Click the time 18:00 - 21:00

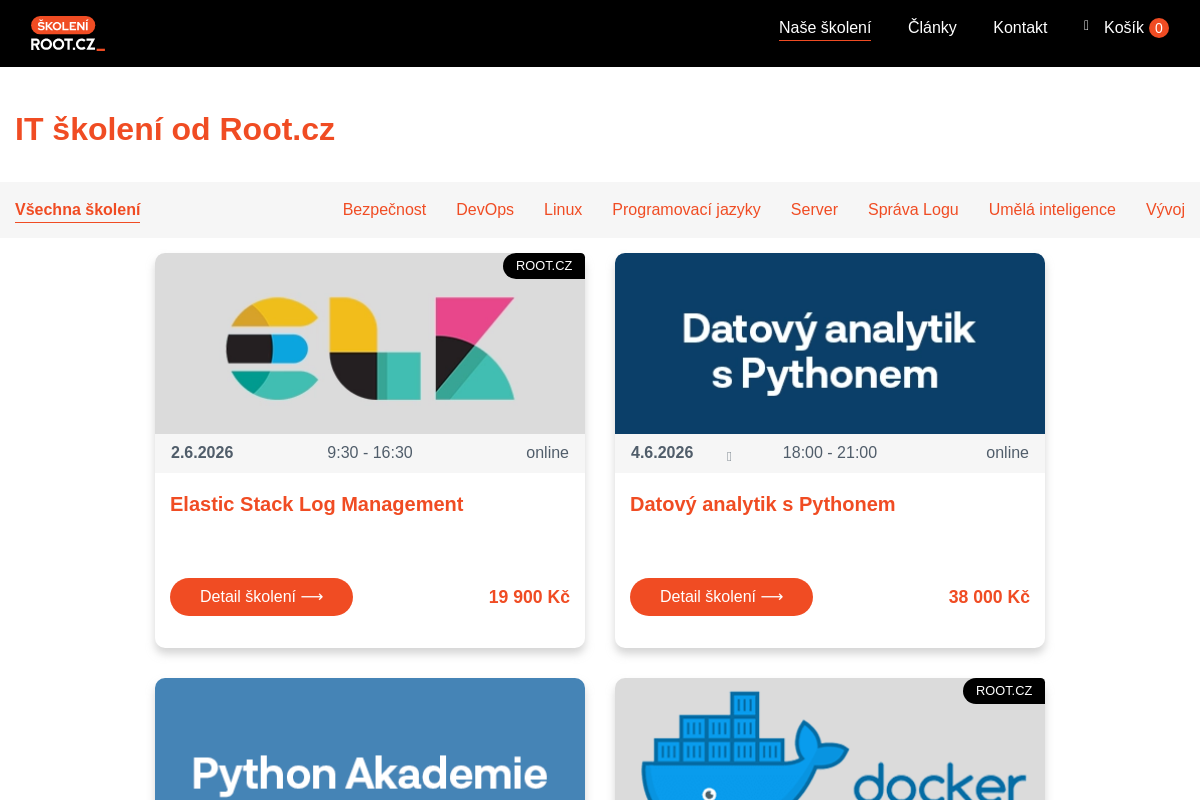coord(830,453)
